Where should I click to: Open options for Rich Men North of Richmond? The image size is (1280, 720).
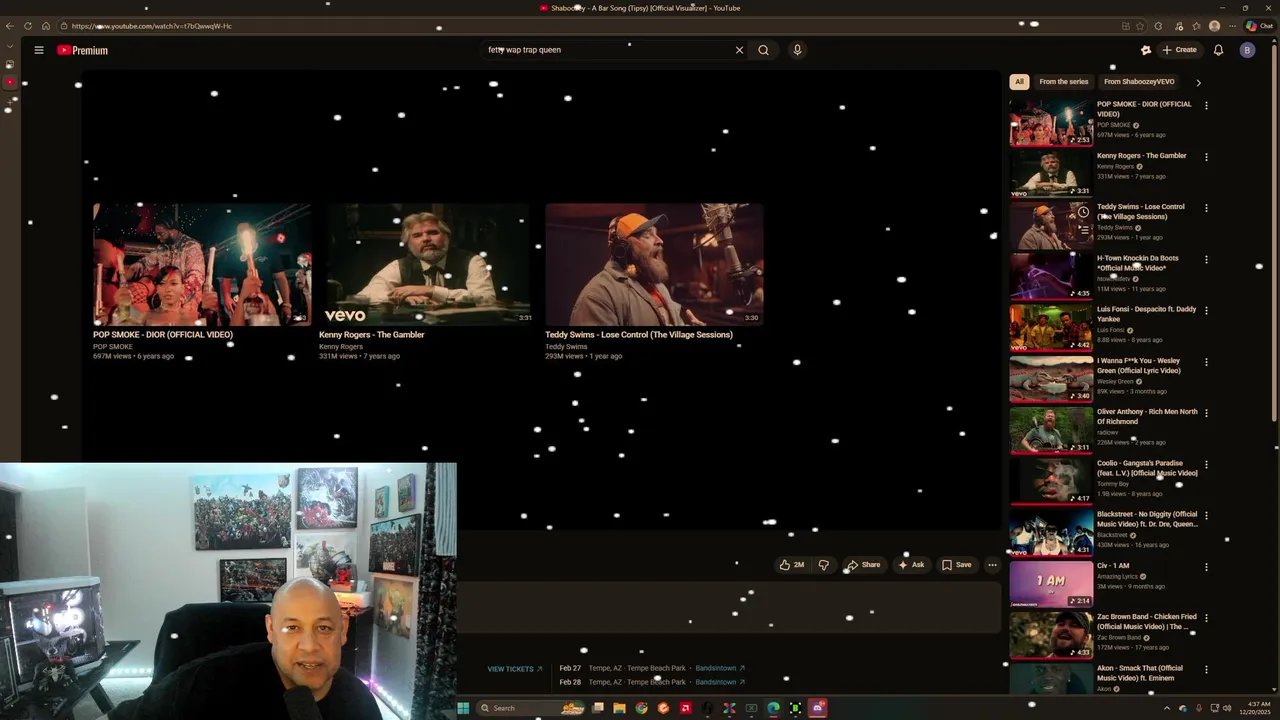click(x=1206, y=413)
